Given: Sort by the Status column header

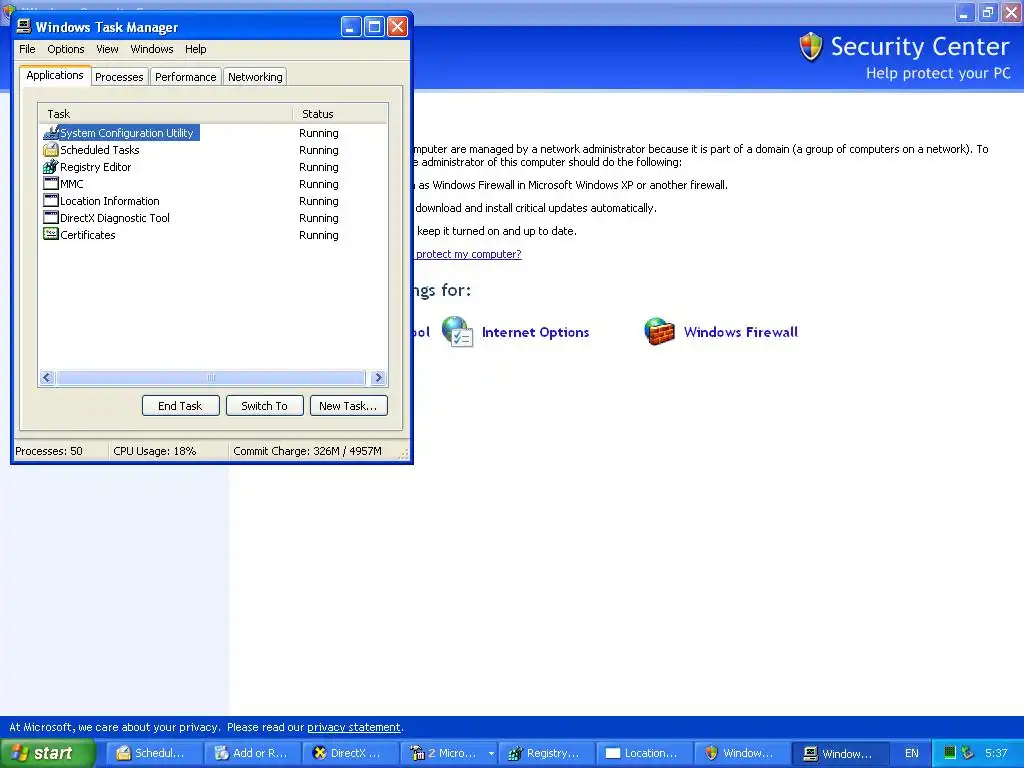Looking at the screenshot, I should click(340, 114).
